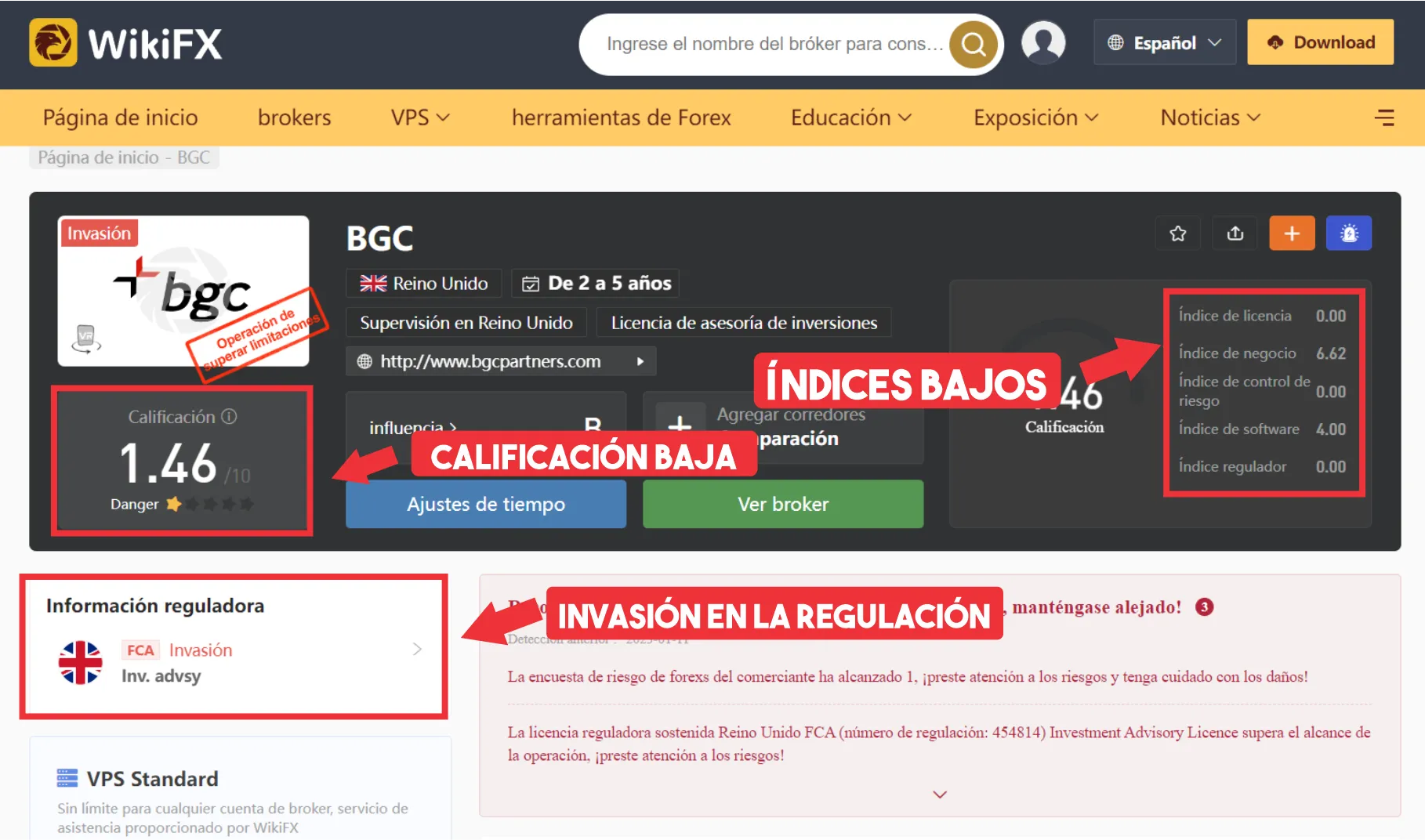1425x840 pixels.
Task: Click the Índice de software row
Action: click(x=1262, y=429)
